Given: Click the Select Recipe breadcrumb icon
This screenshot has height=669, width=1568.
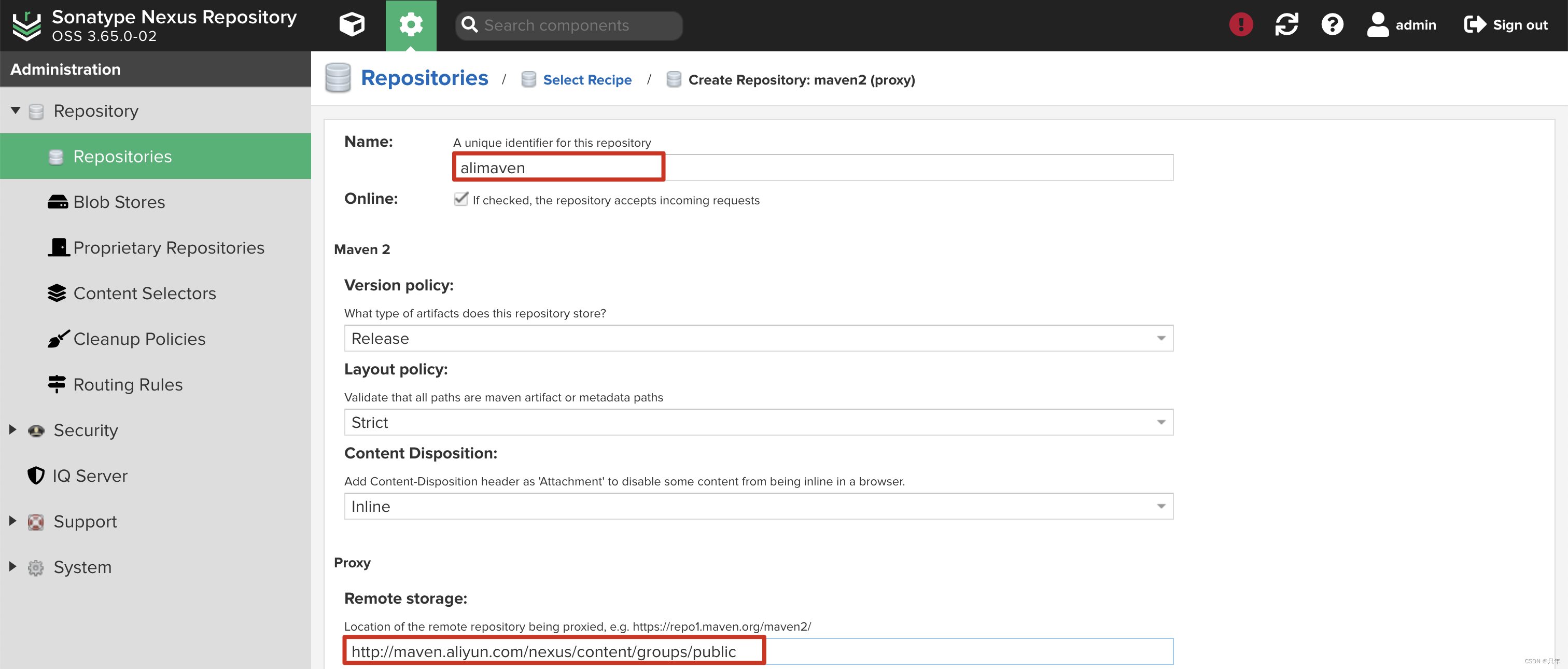Looking at the screenshot, I should pyautogui.click(x=529, y=80).
